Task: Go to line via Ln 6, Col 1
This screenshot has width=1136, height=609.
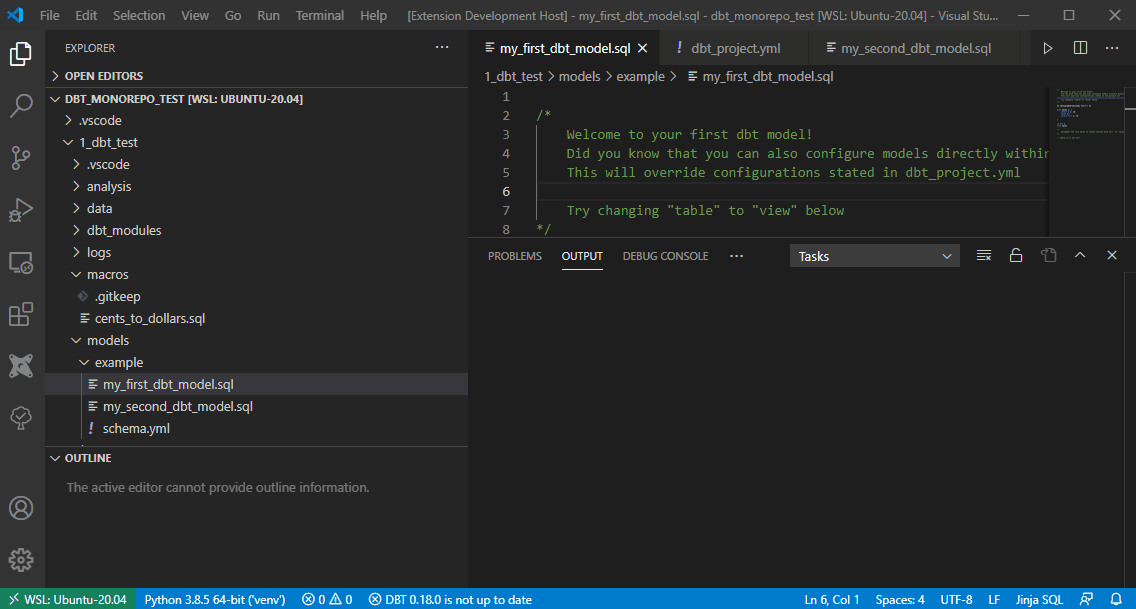Action: 832,600
